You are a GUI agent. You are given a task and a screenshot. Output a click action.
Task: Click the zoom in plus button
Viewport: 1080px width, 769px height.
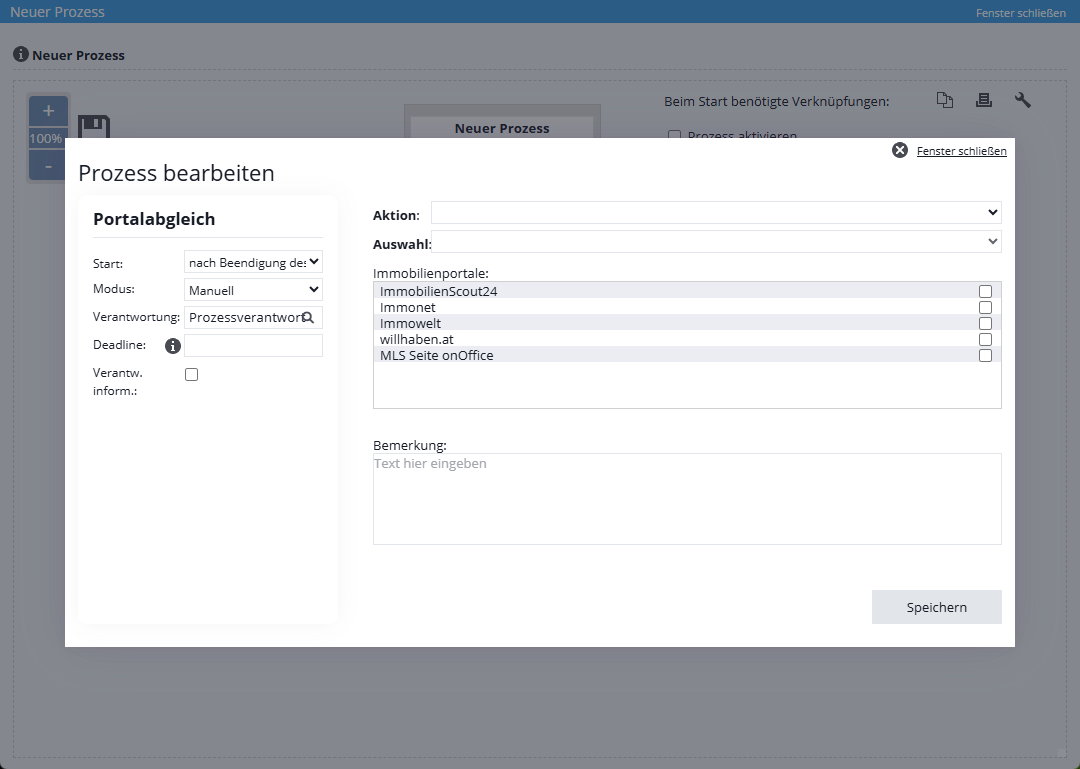tap(48, 111)
